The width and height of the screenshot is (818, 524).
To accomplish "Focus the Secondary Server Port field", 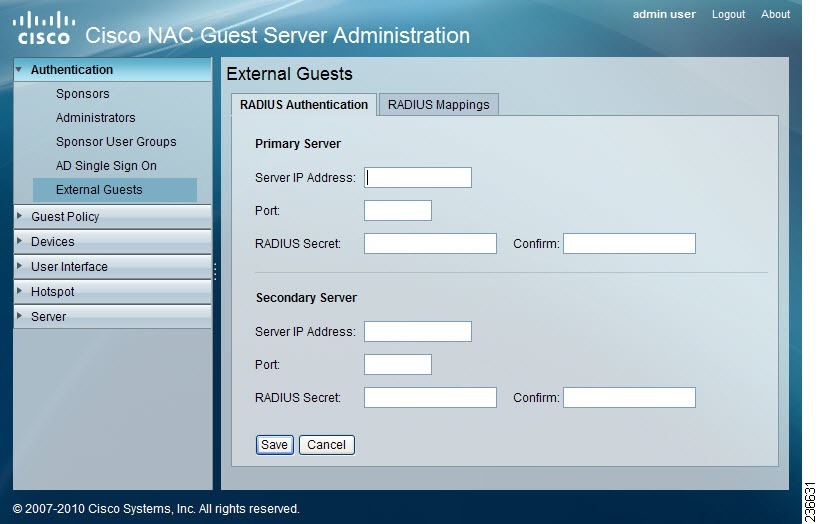I will (398, 364).
